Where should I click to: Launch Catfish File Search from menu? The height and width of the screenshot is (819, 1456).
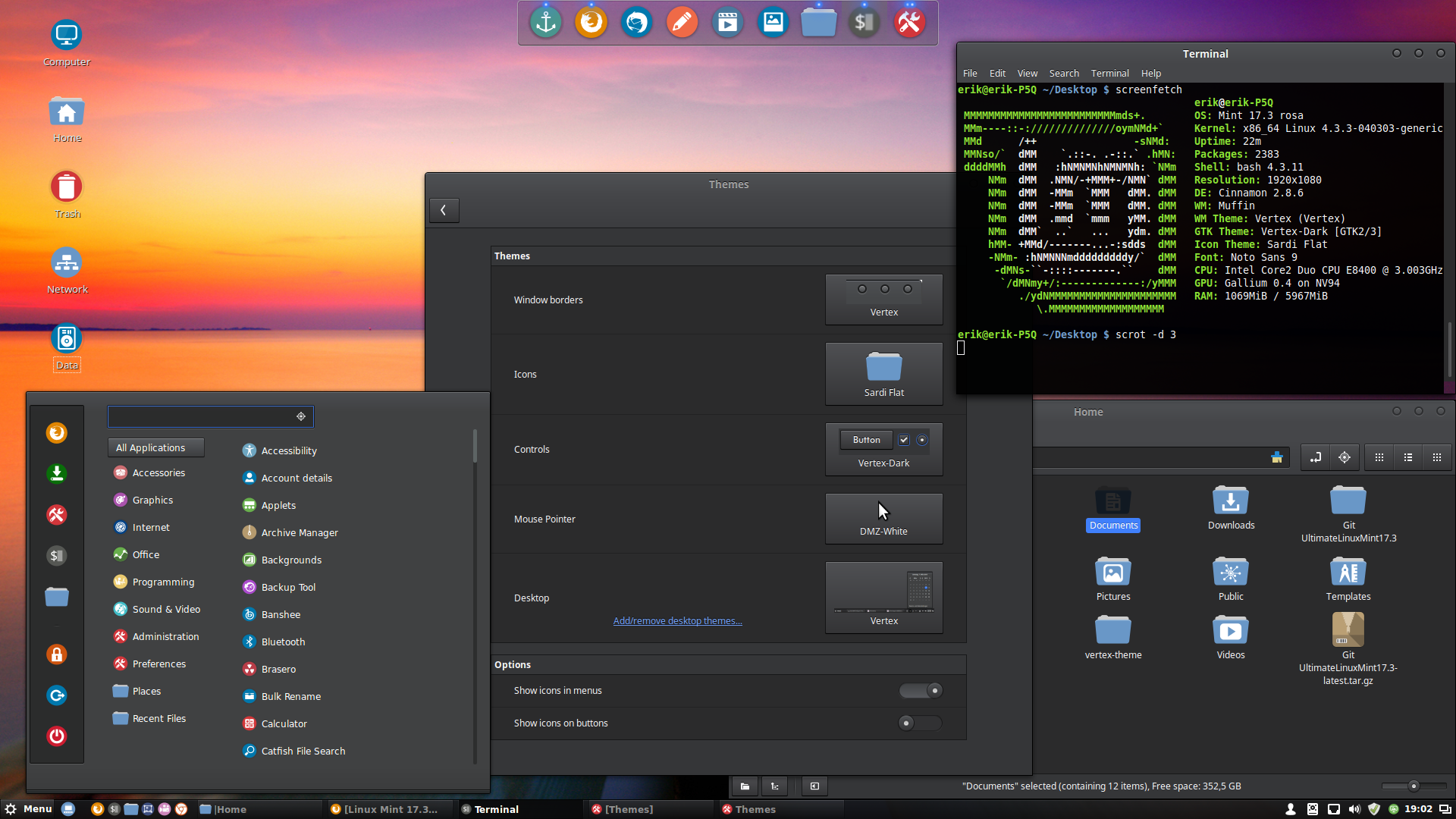(294, 752)
